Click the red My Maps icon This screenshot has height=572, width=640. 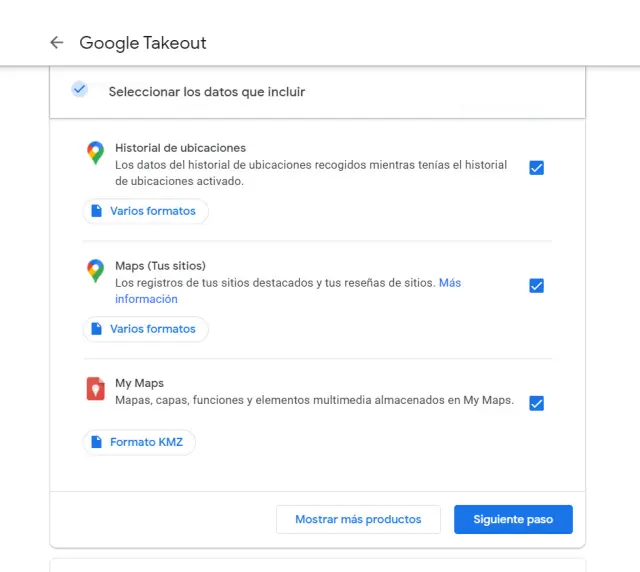pos(95,389)
